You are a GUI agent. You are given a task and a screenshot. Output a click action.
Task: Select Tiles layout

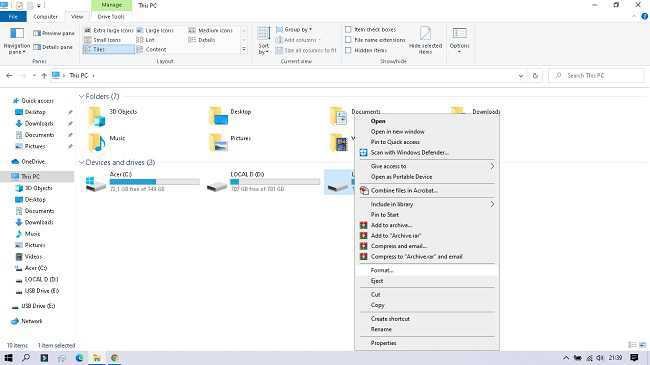[109, 49]
